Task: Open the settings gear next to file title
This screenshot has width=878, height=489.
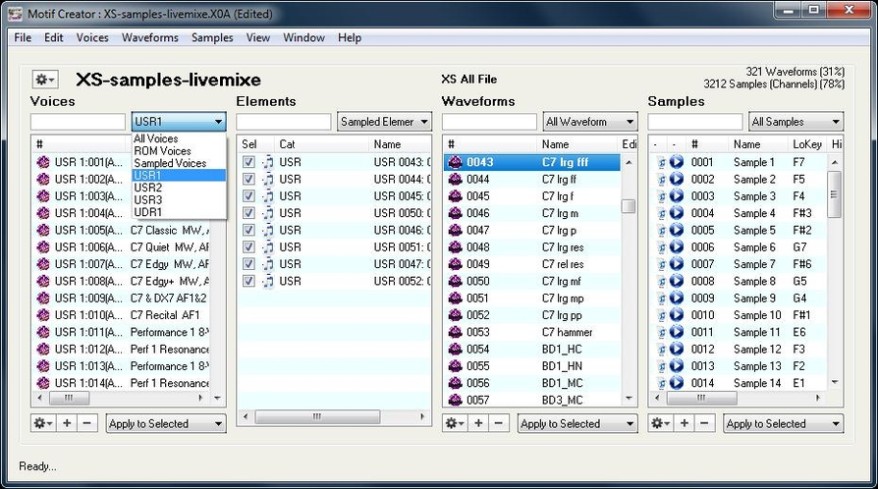Action: tap(44, 80)
